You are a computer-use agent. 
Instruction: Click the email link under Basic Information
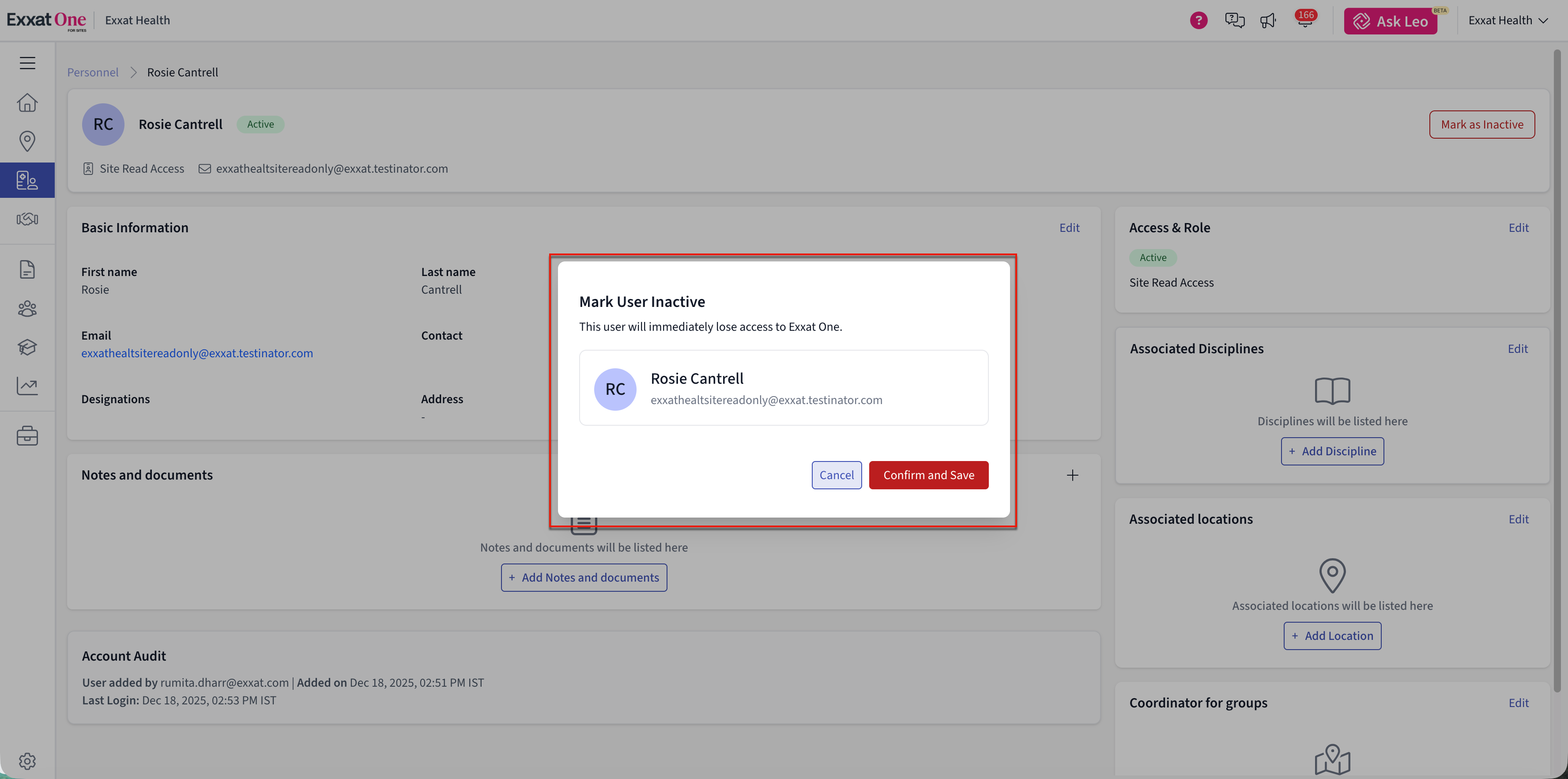(197, 353)
